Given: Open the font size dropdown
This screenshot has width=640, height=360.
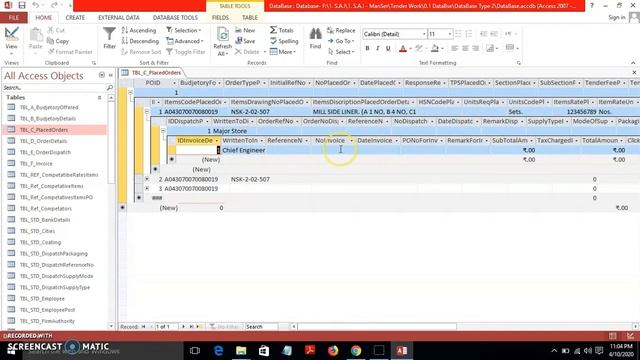Looking at the screenshot, I should coord(450,34).
